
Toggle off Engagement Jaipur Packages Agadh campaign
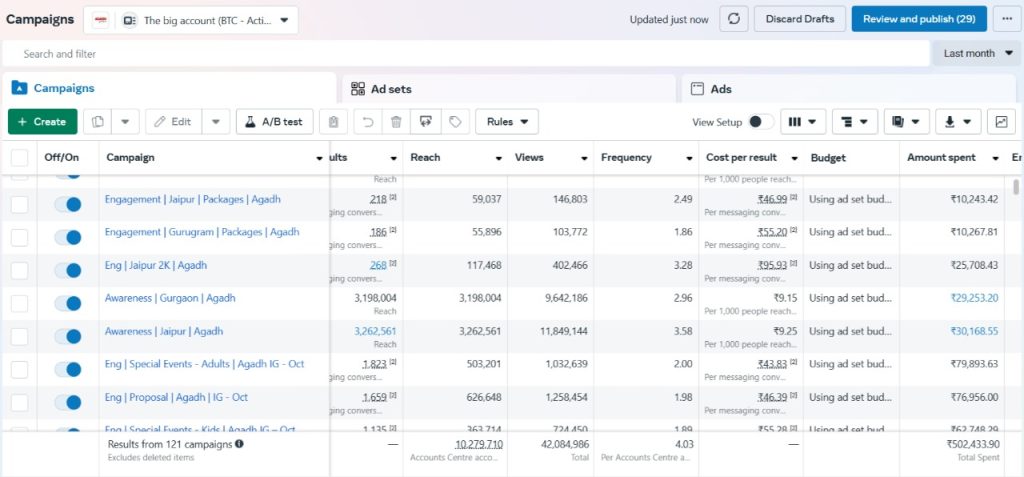tap(68, 205)
